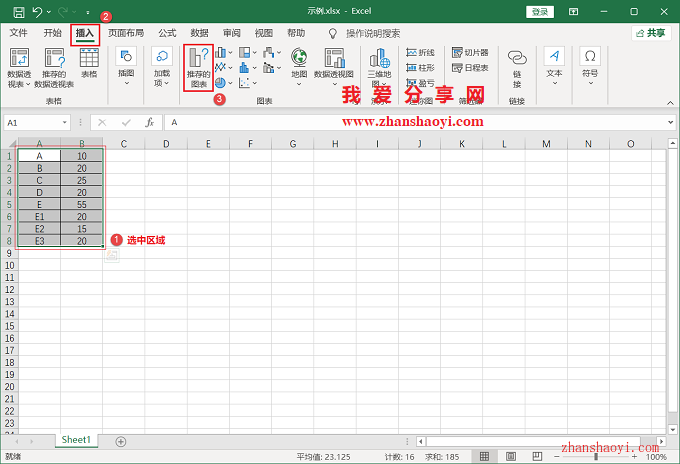Open the Symbols (符号) omega button
The width and height of the screenshot is (680, 464).
[x=590, y=66]
